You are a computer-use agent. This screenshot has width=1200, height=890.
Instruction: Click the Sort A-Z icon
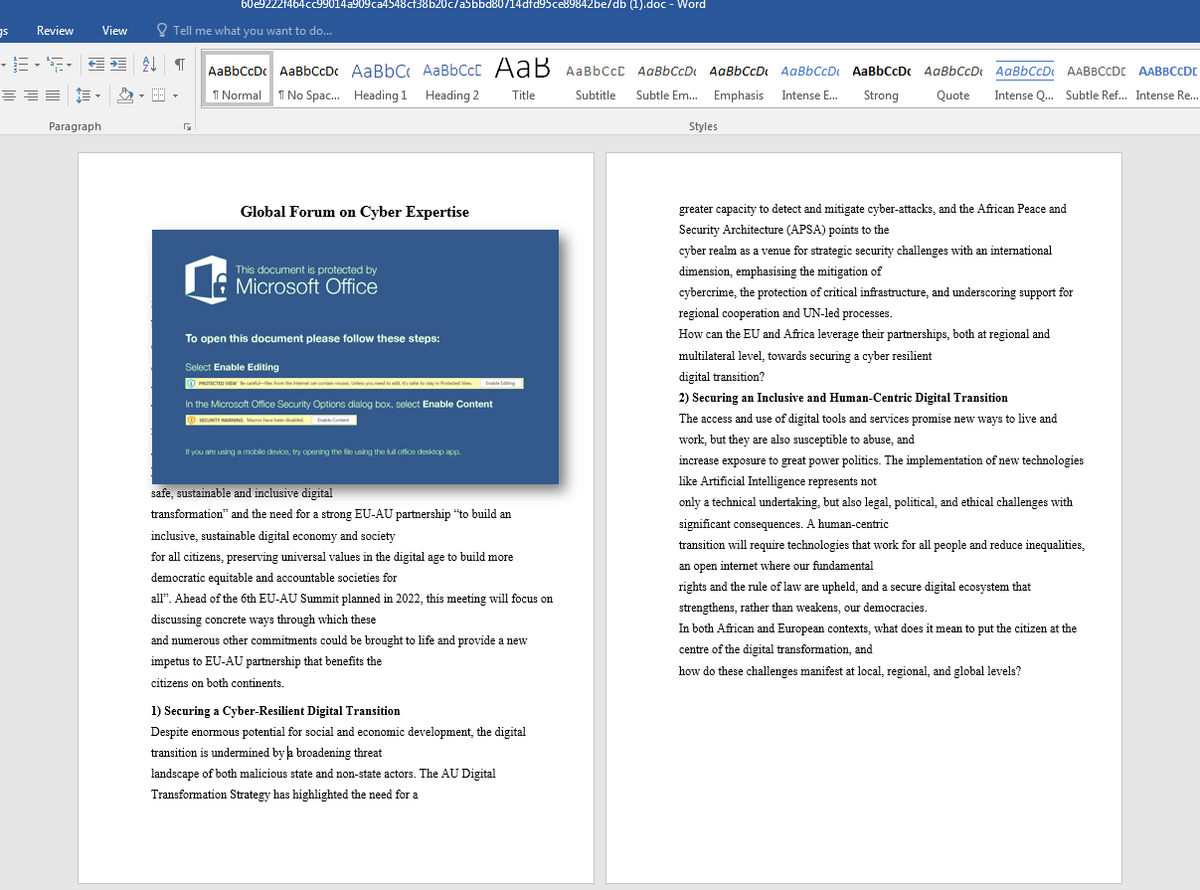point(149,65)
